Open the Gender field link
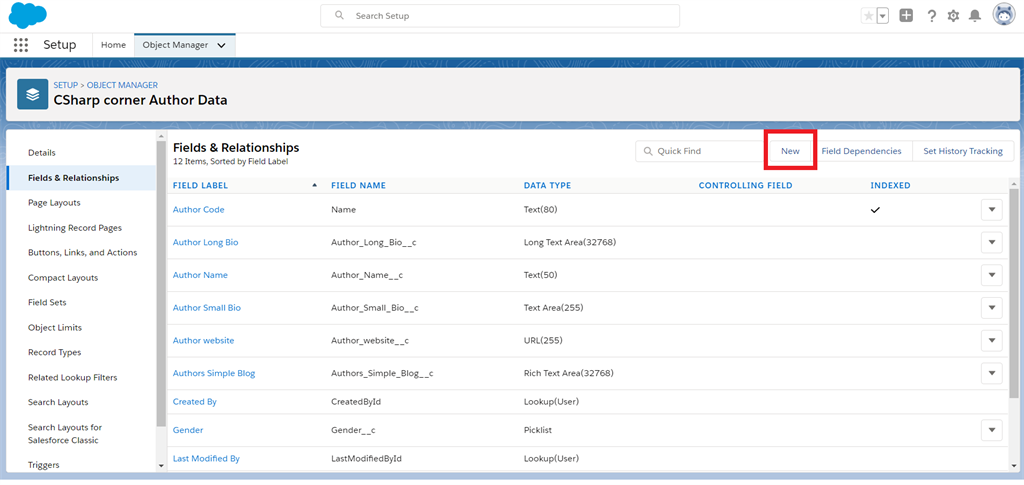This screenshot has width=1024, height=485. [188, 430]
